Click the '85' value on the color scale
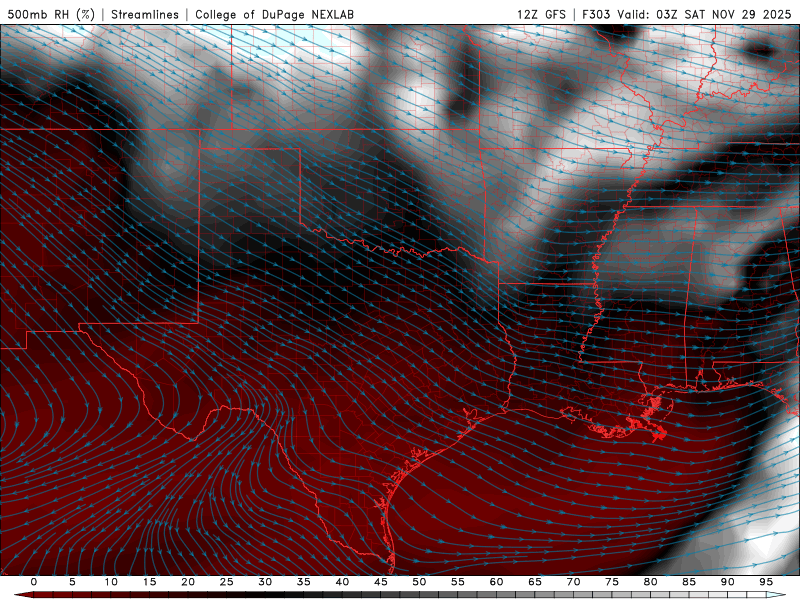This screenshot has width=800, height=600. (689, 582)
